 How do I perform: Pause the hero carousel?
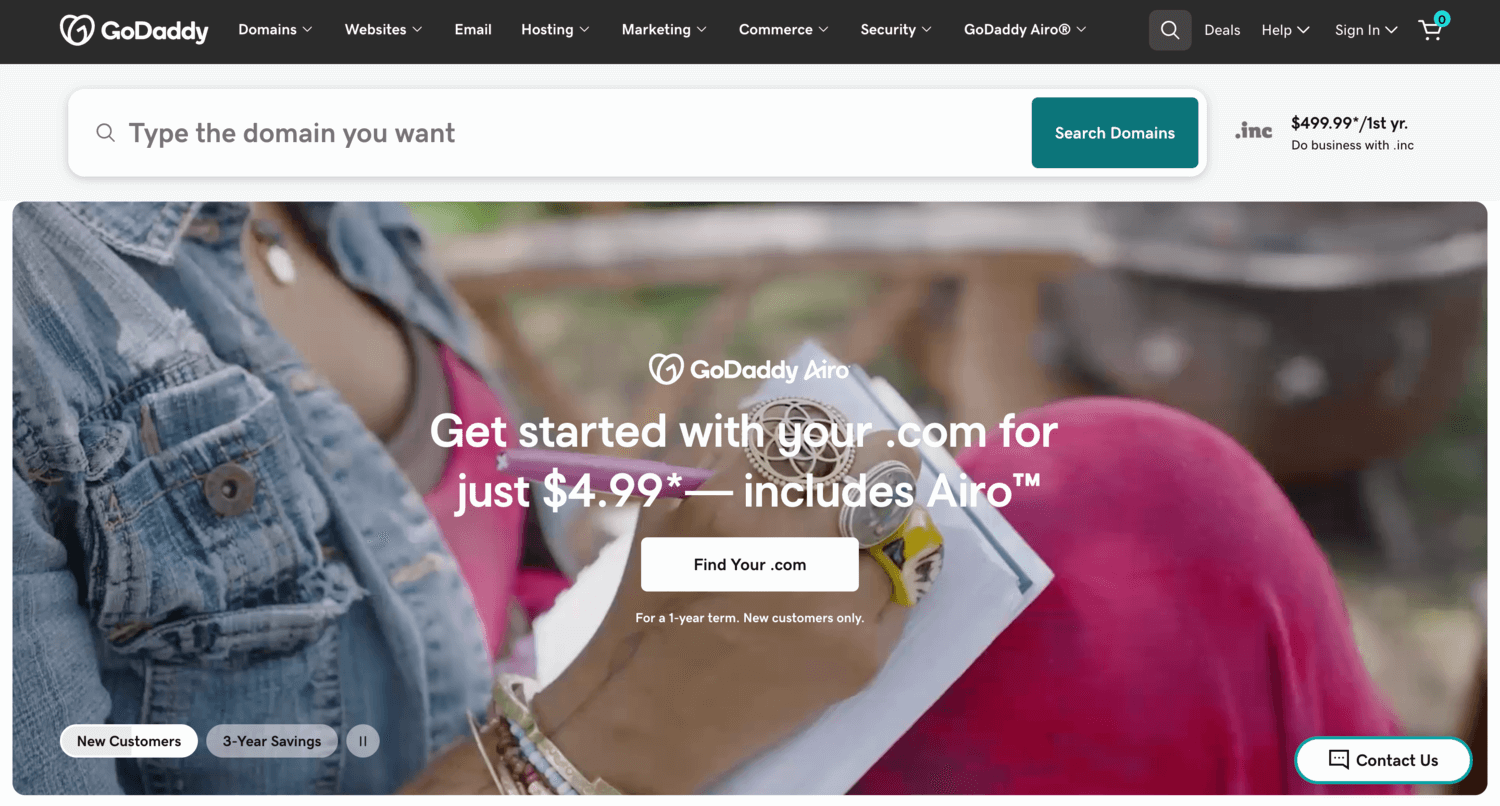tap(363, 741)
